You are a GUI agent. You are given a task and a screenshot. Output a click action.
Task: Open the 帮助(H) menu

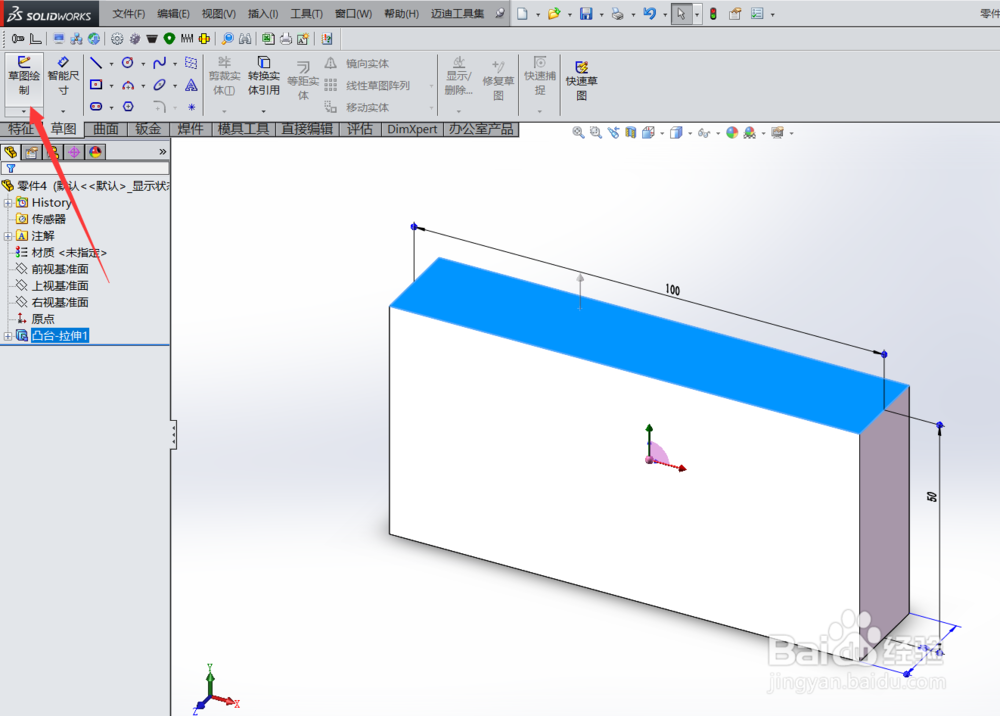pos(402,13)
